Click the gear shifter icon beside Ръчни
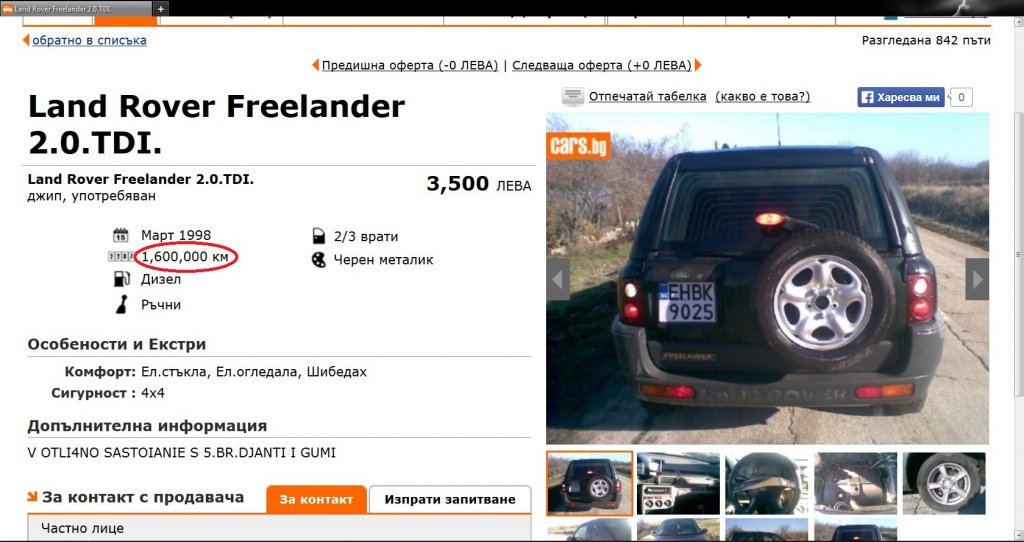This screenshot has height=542, width=1024. click(121, 304)
